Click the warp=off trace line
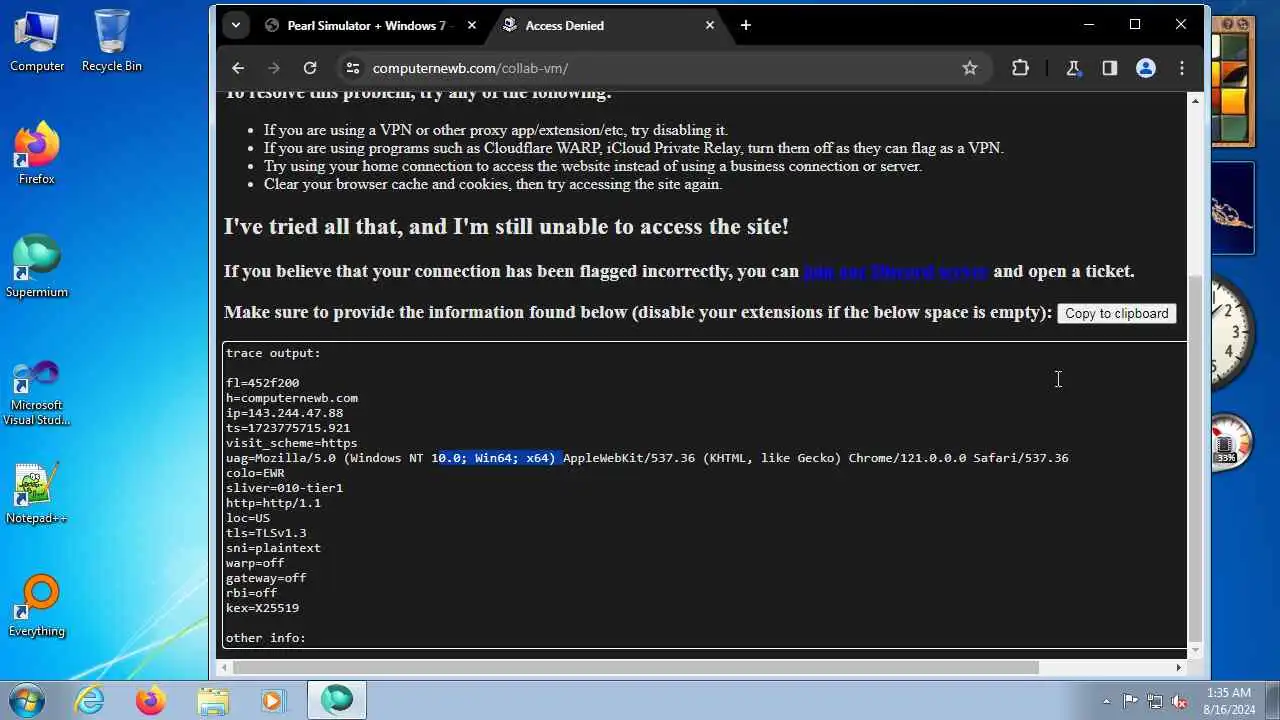The image size is (1280, 720). pyautogui.click(x=255, y=563)
